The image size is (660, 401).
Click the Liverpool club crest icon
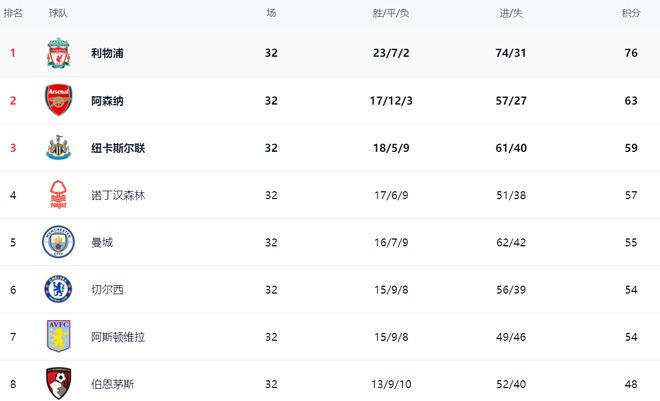59,54
